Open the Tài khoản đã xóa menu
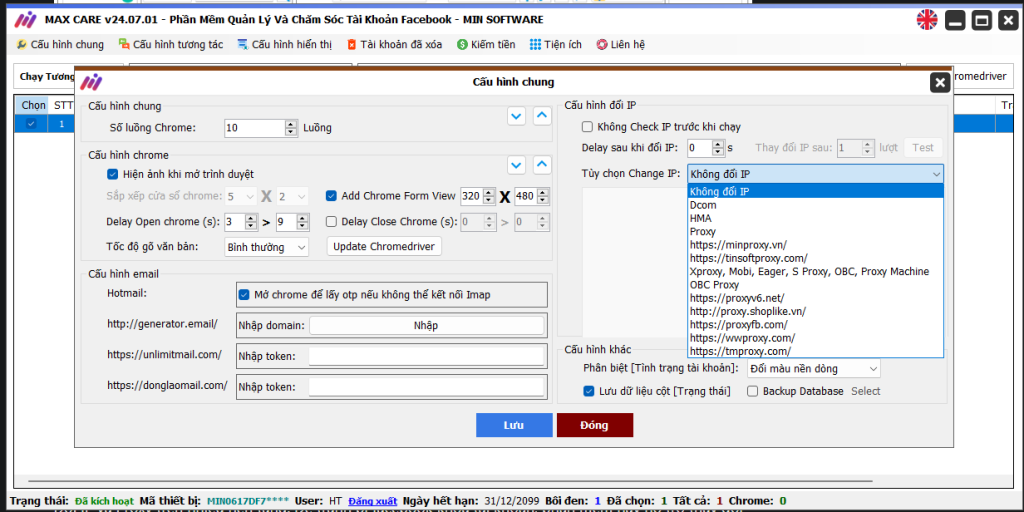 394,44
